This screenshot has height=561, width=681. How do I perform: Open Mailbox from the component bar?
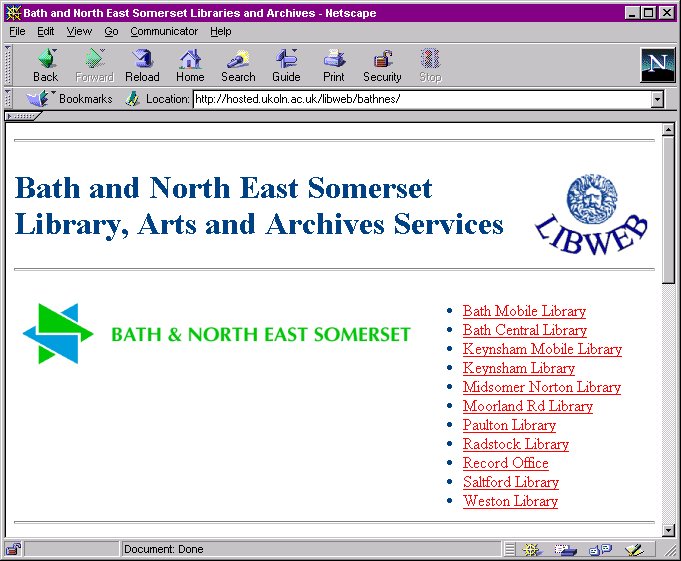565,550
